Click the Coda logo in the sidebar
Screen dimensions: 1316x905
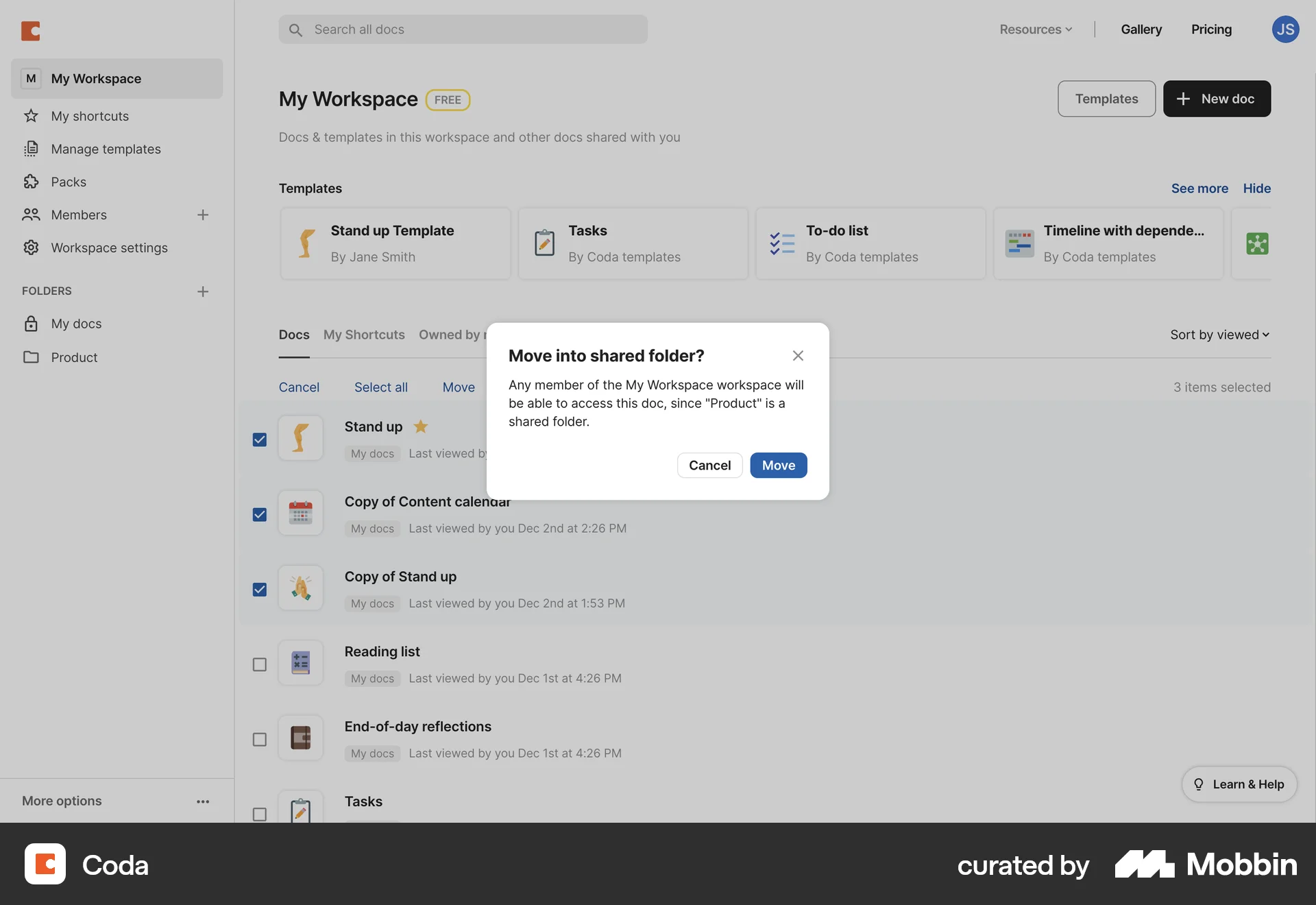coord(29,30)
